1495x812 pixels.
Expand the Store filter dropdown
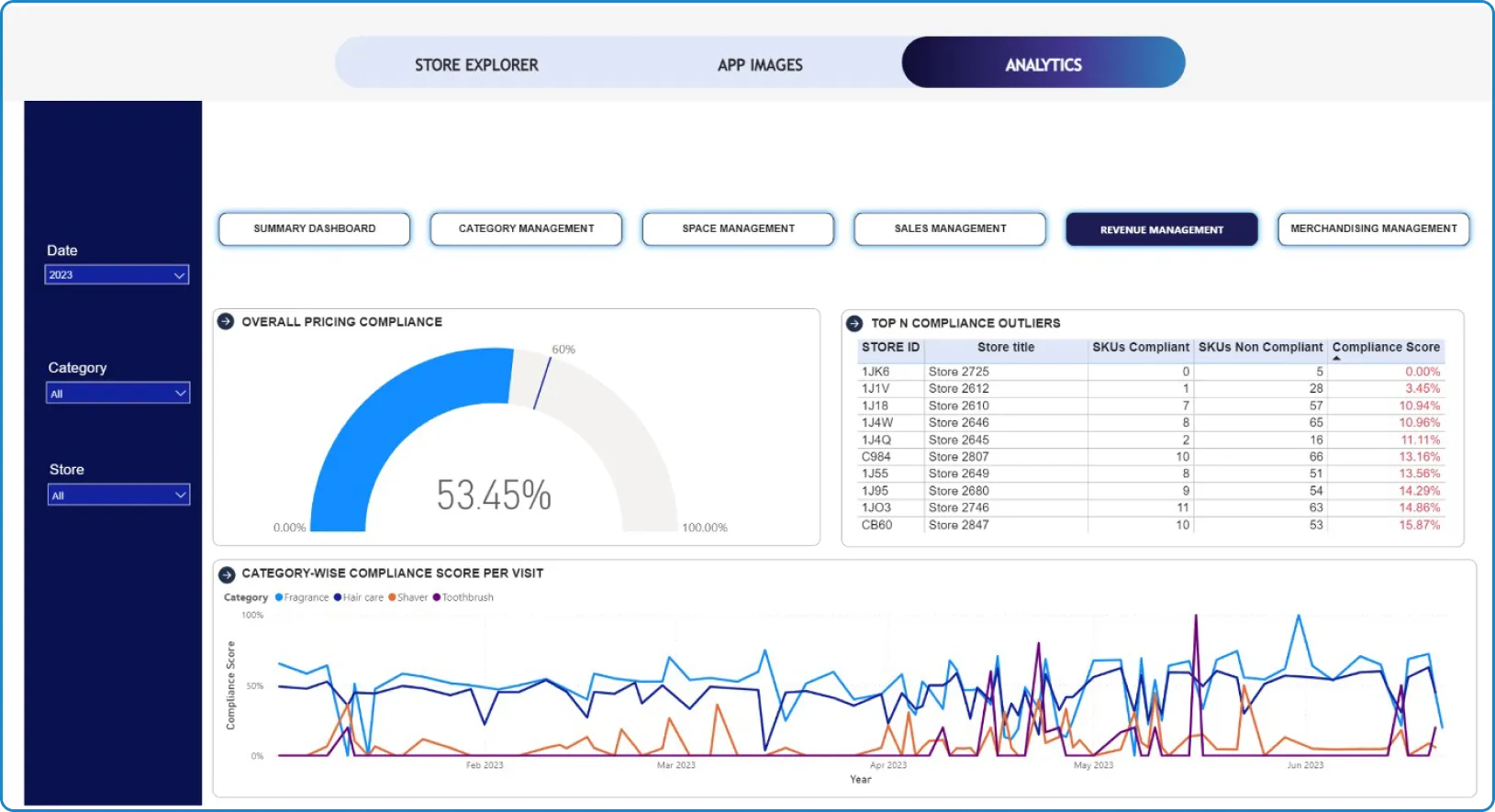tap(118, 495)
